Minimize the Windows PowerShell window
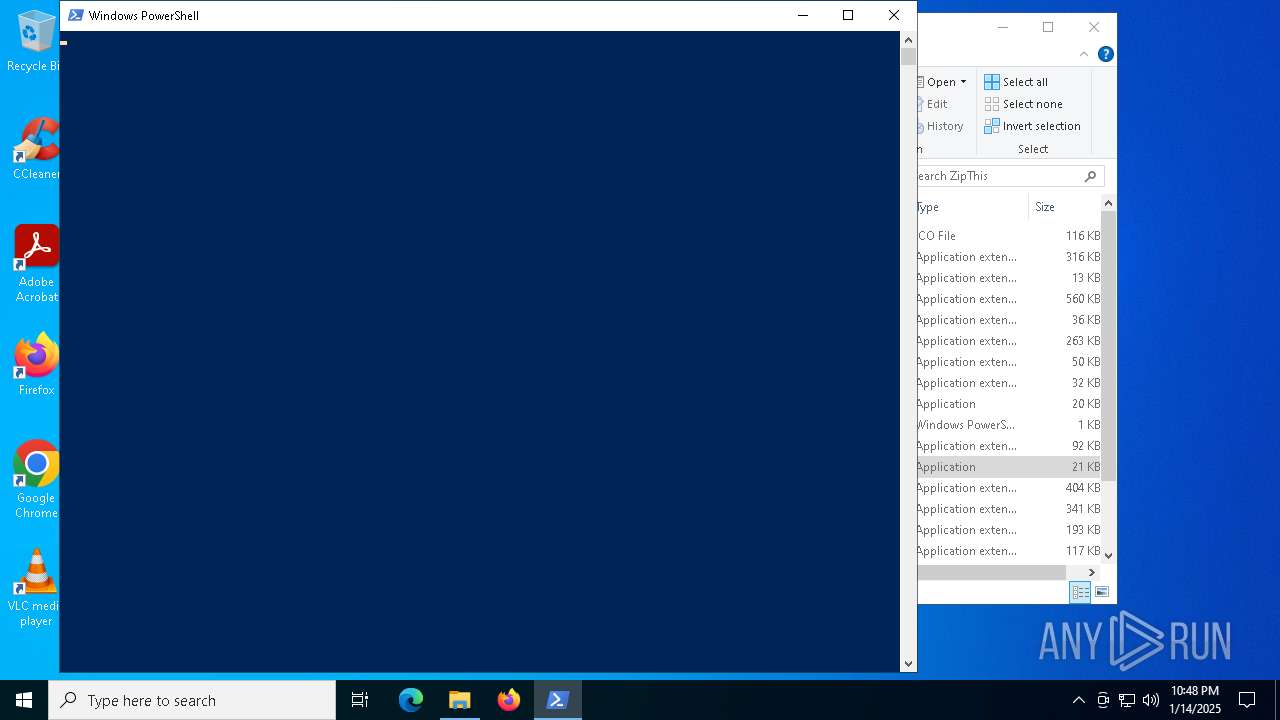This screenshot has height=720, width=1280. pyautogui.click(x=802, y=15)
